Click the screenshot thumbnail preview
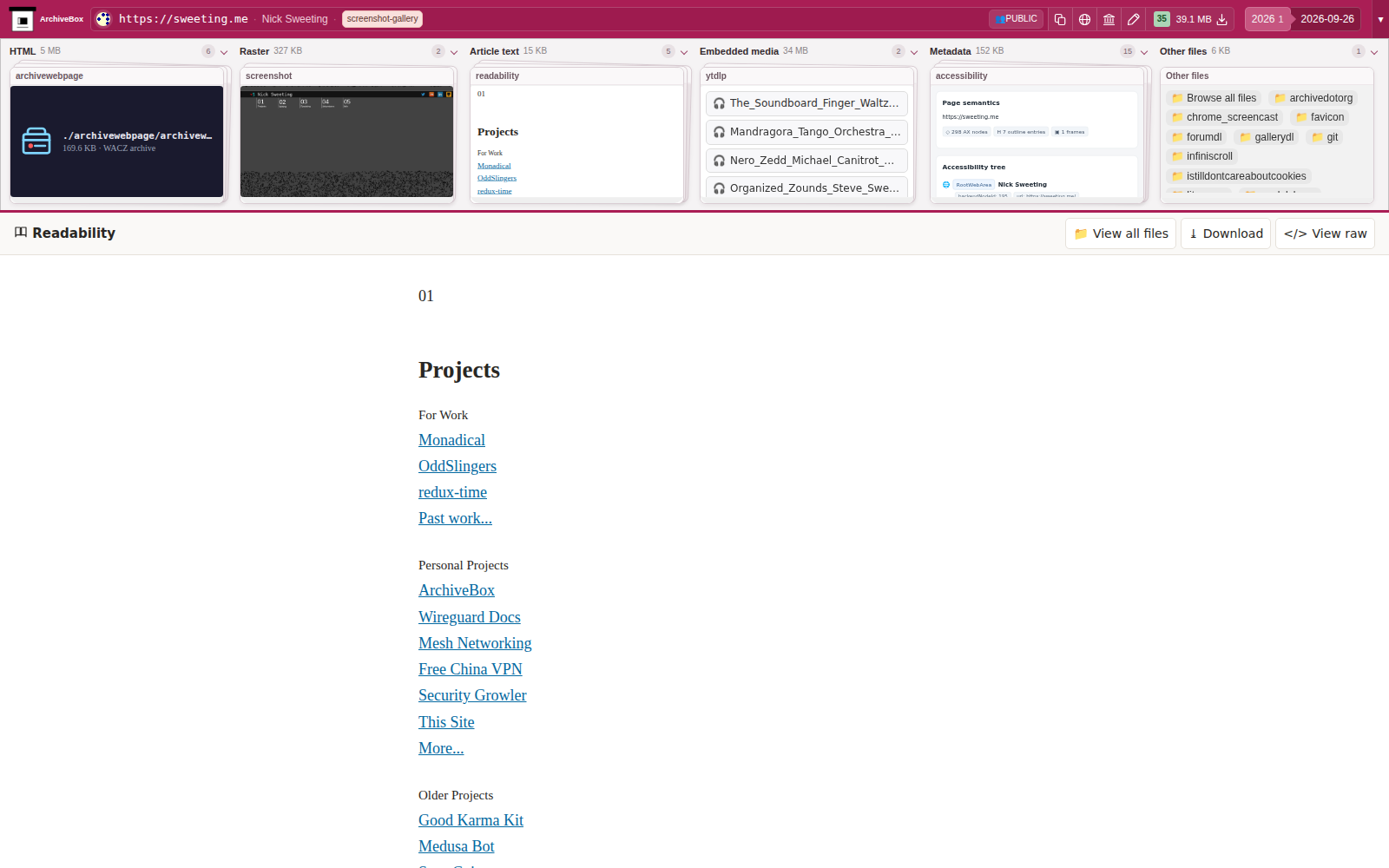The height and width of the screenshot is (868, 1389). pos(346,141)
